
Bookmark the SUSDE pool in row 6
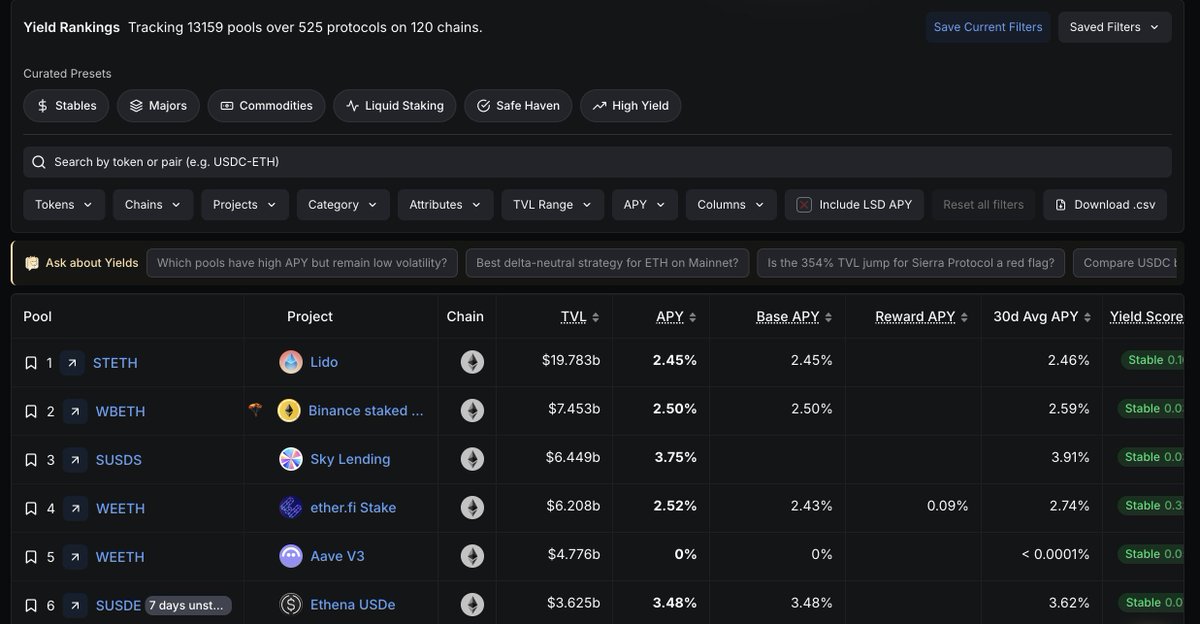coord(30,605)
